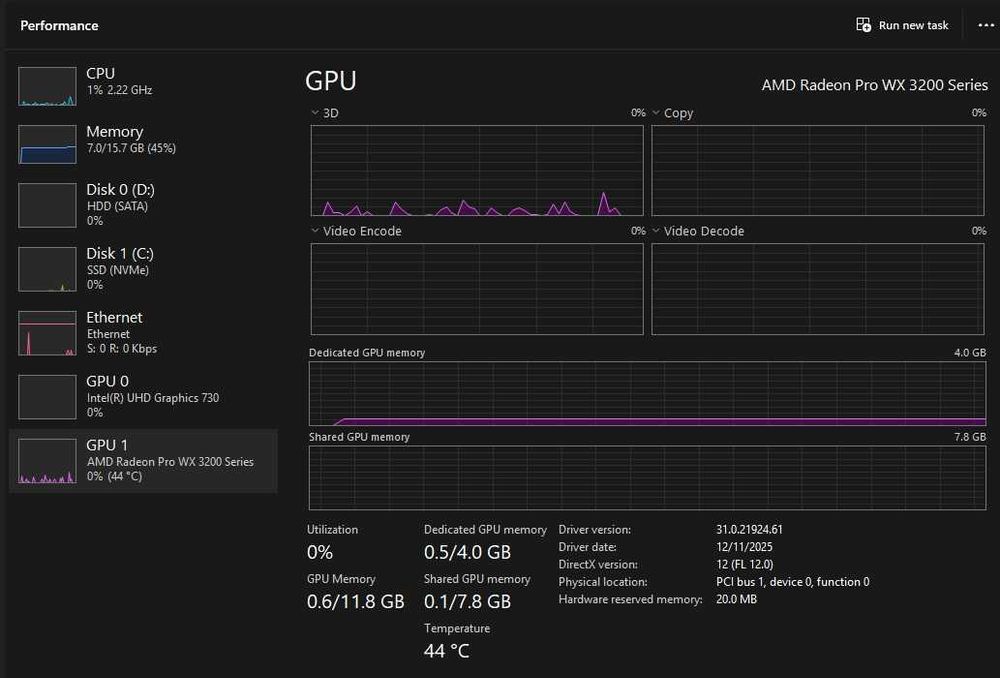Image resolution: width=1000 pixels, height=678 pixels.
Task: Open the three-dots more options menu
Action: click(986, 25)
